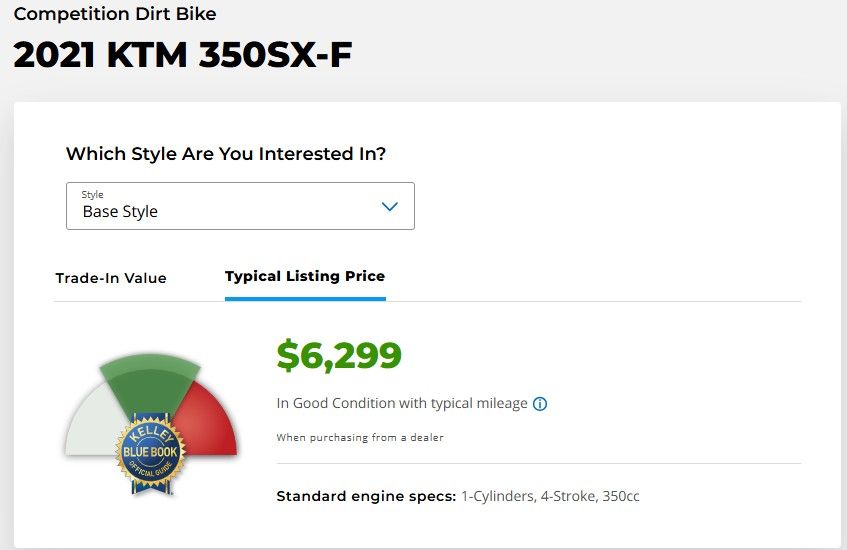Viewport: 847px width, 550px height.
Task: Click the Standard engine specs label
Action: 366,496
